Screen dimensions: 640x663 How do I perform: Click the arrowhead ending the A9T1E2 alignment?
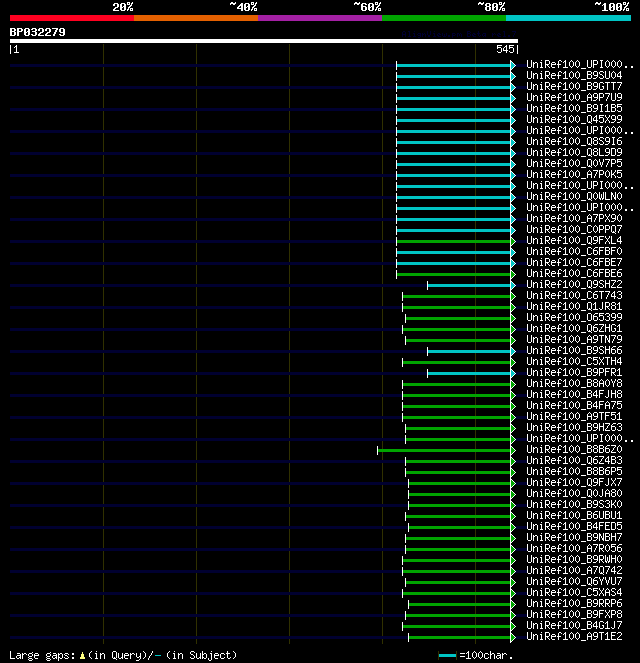click(513, 637)
